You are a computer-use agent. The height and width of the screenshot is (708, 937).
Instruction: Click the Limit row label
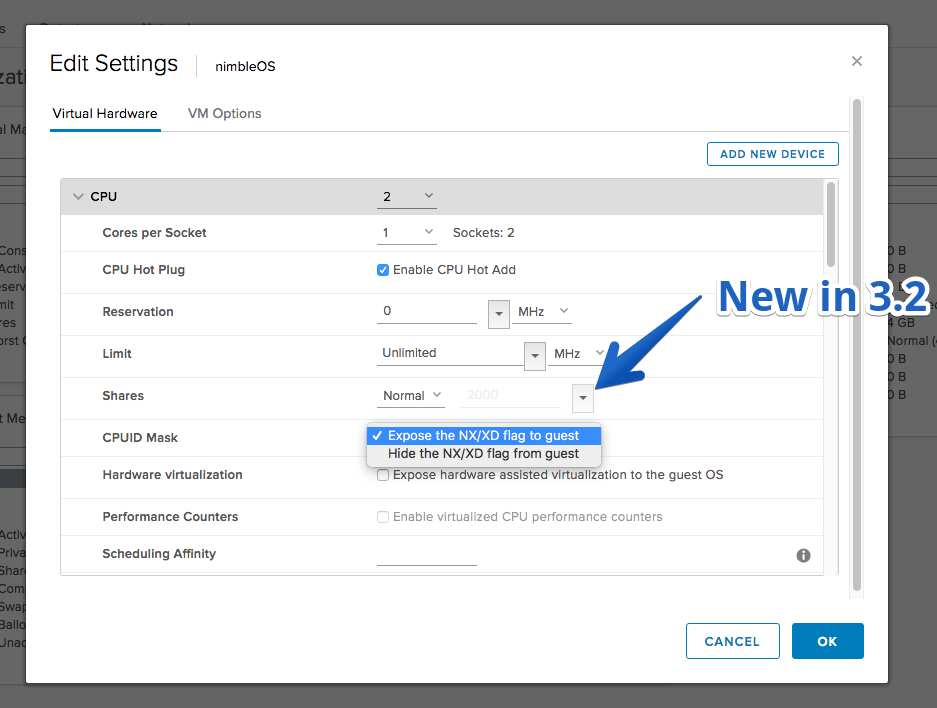117,354
